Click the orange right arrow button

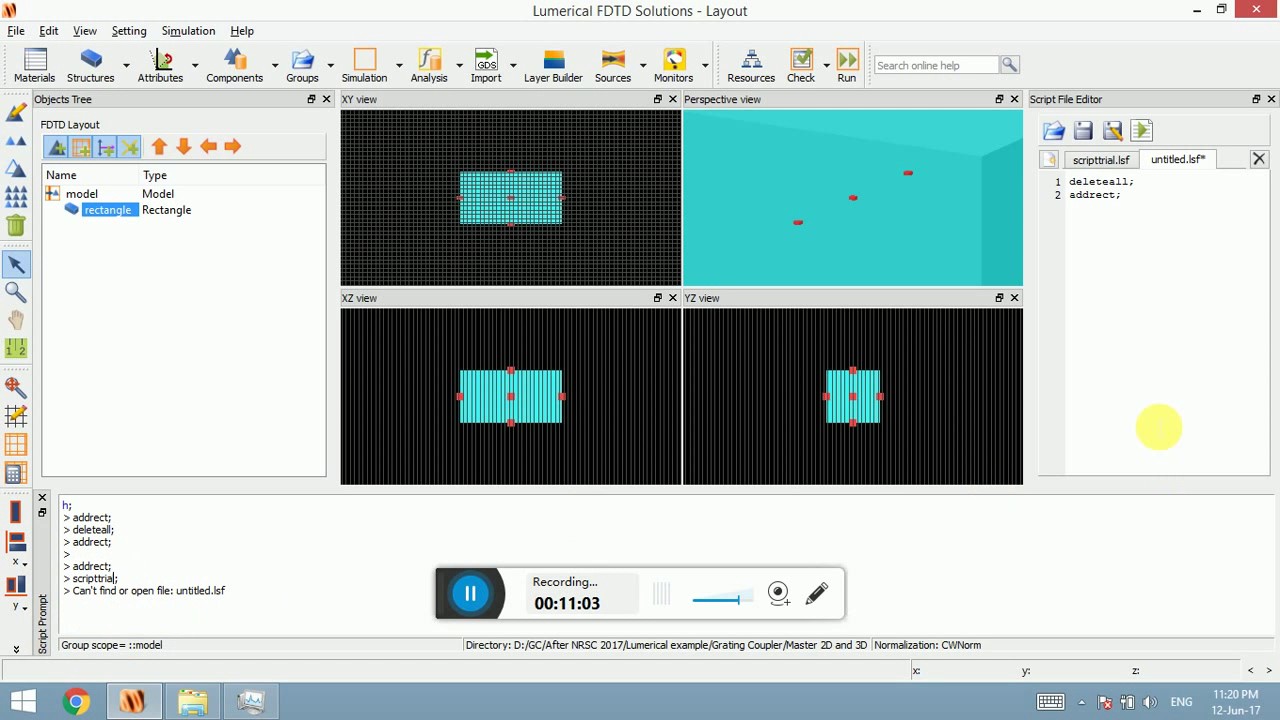point(232,147)
